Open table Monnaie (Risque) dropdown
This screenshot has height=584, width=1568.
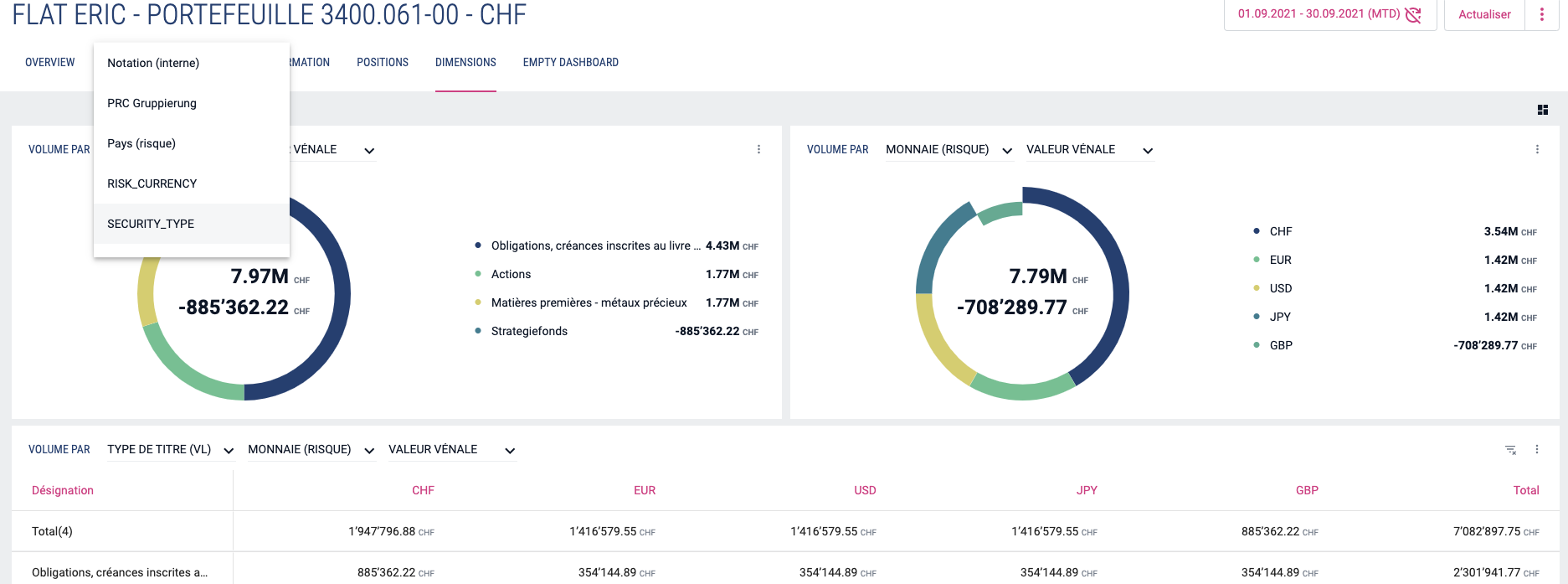311,450
